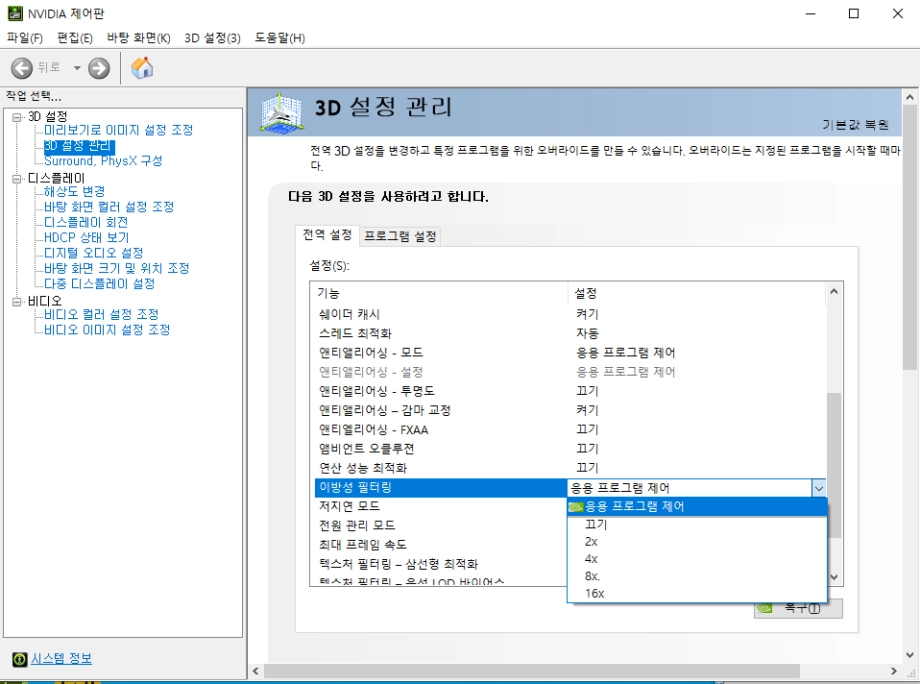Select 앤티앨리어싱 - 모드 row

(569, 353)
